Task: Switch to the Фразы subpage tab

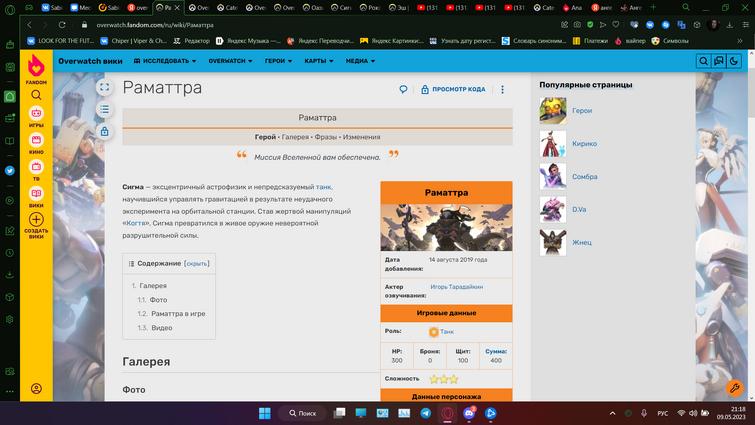Action: point(325,137)
